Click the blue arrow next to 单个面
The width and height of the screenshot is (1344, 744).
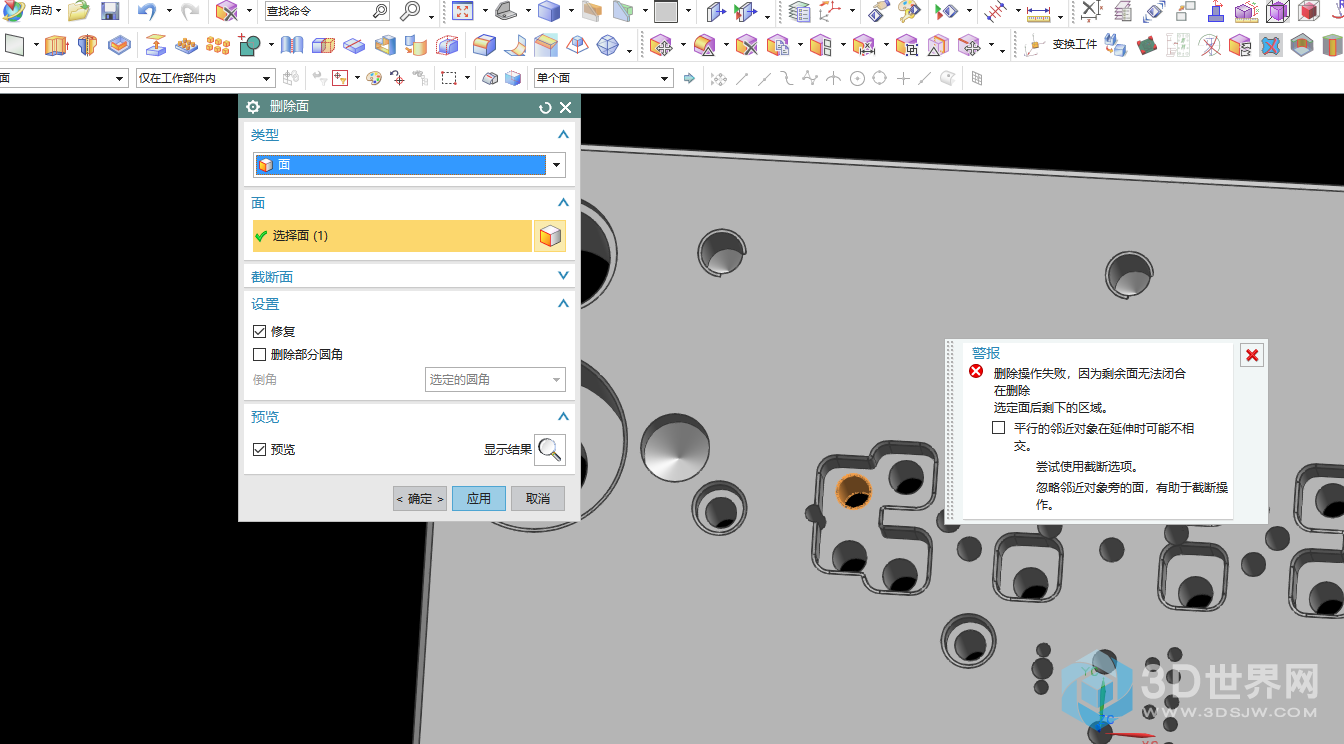[689, 78]
